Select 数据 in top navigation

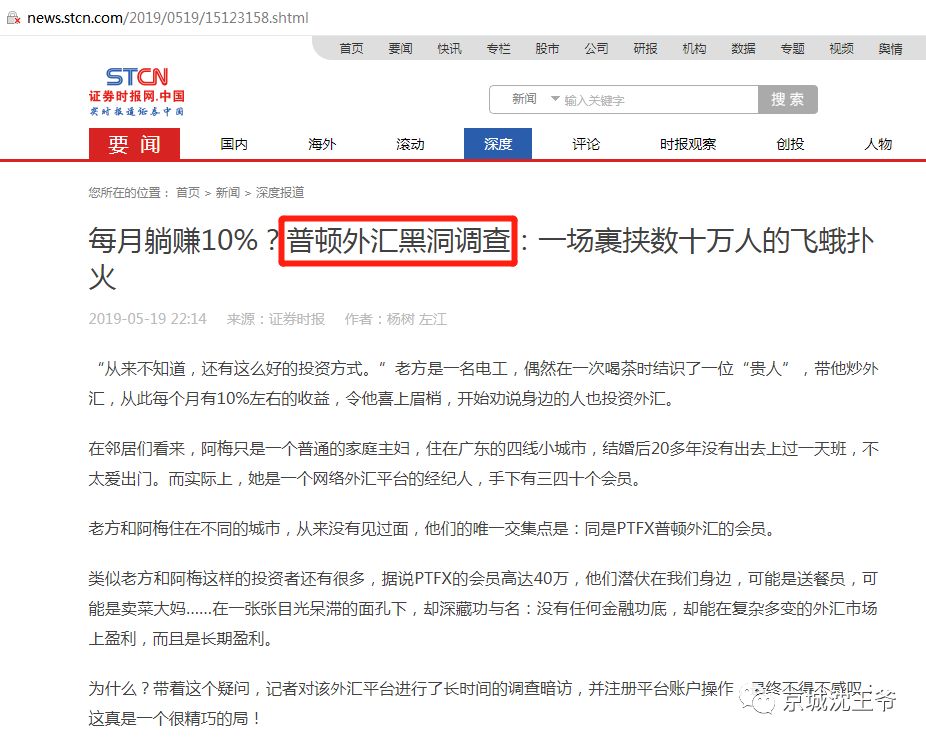[744, 48]
